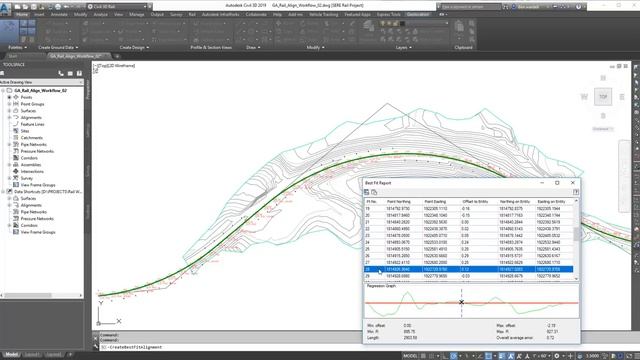Open the Analyze ribbon tab
This screenshot has height=360, width=640.
tap(100, 14)
